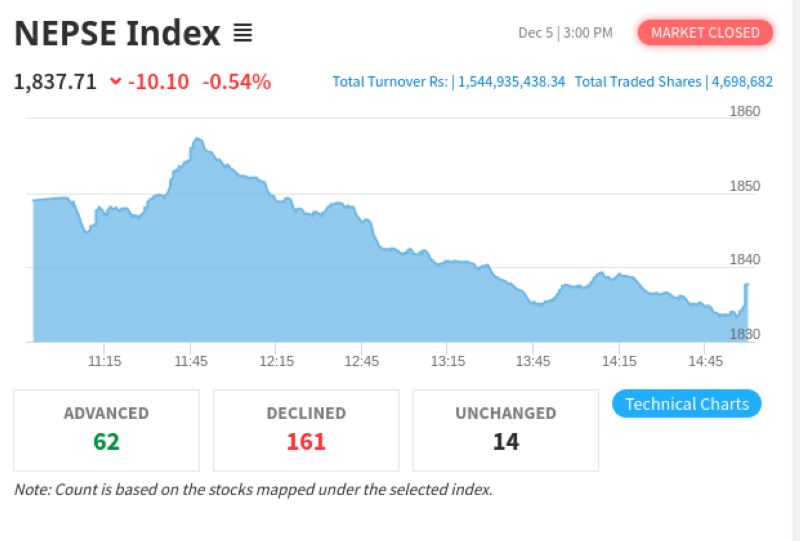800x541 pixels.
Task: Click the NEPSE Index heading
Action: [117, 34]
